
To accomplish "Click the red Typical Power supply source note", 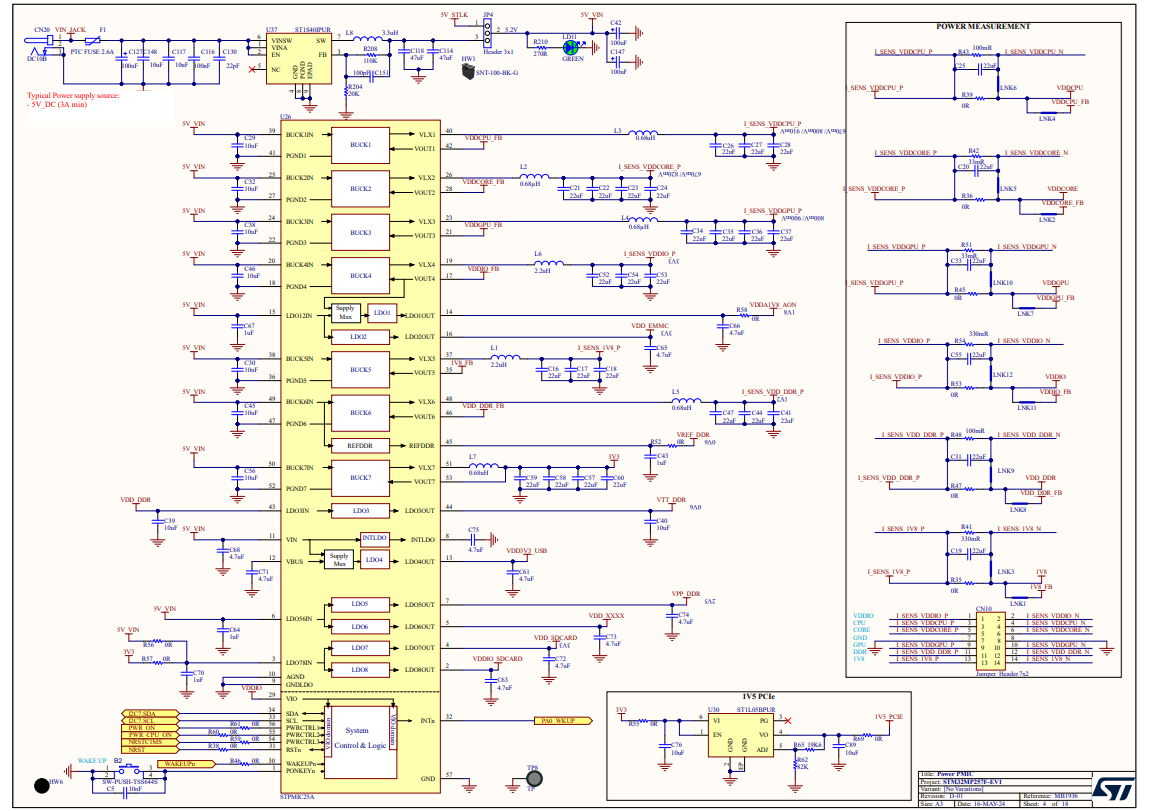I will 73,100.
